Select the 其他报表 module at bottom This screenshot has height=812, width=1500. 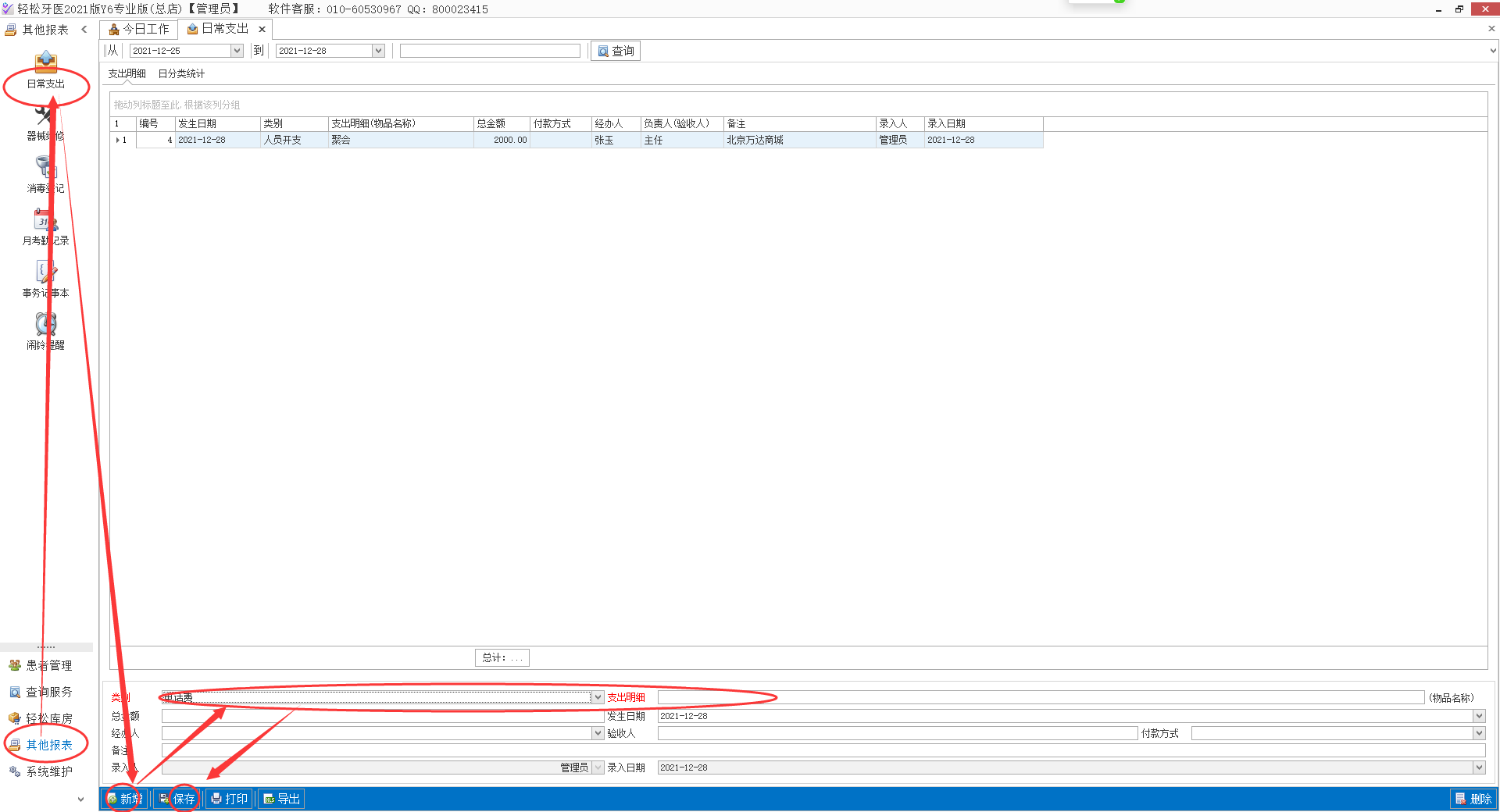41,745
